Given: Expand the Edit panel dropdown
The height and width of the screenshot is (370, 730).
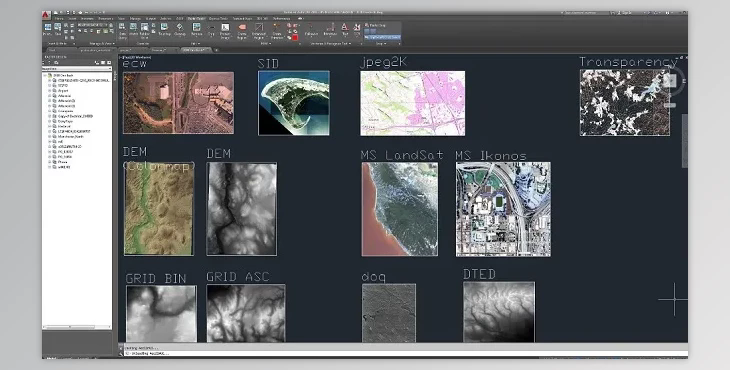Looking at the screenshot, I should point(196,44).
